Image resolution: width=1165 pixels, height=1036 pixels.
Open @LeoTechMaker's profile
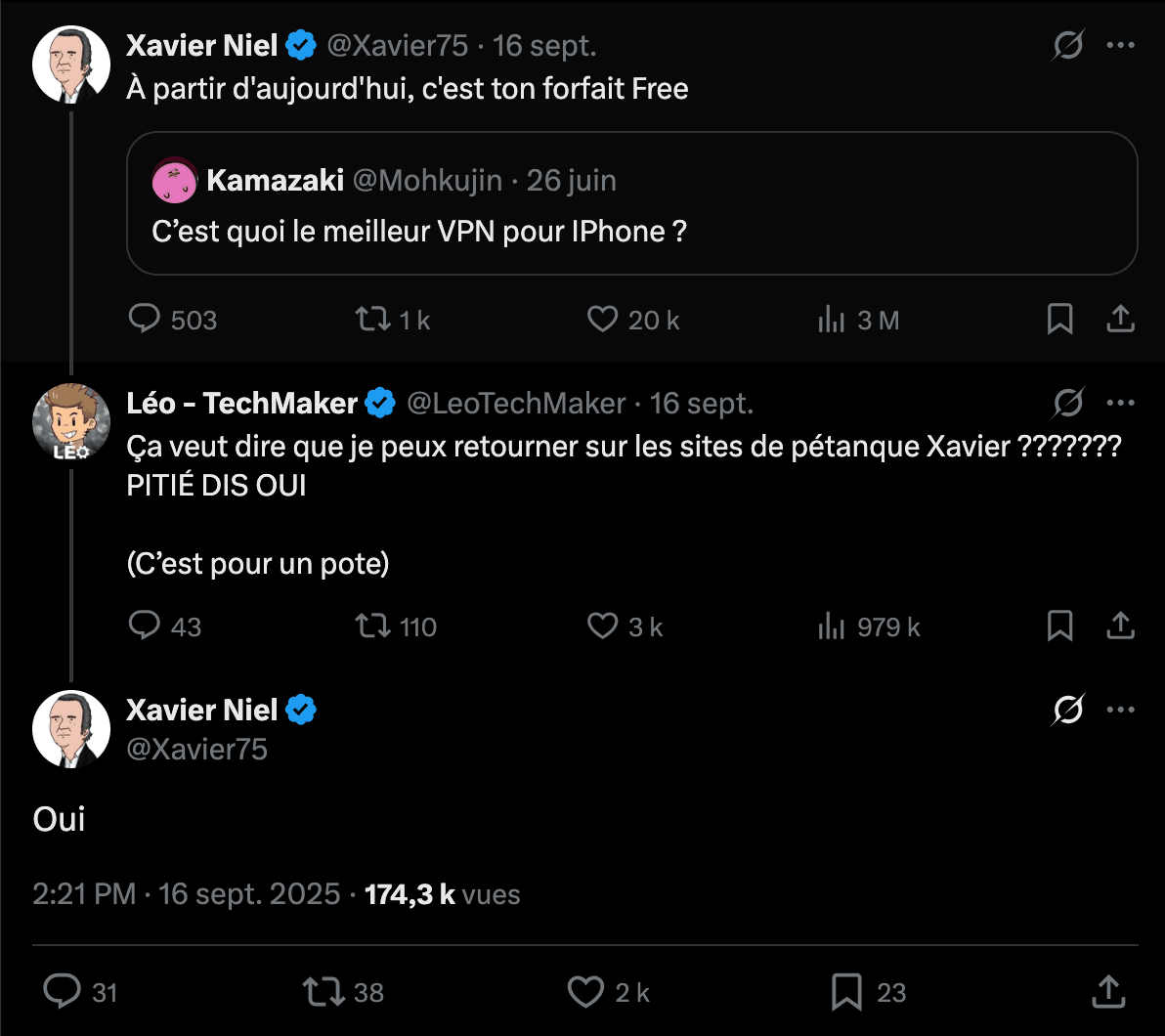516,403
